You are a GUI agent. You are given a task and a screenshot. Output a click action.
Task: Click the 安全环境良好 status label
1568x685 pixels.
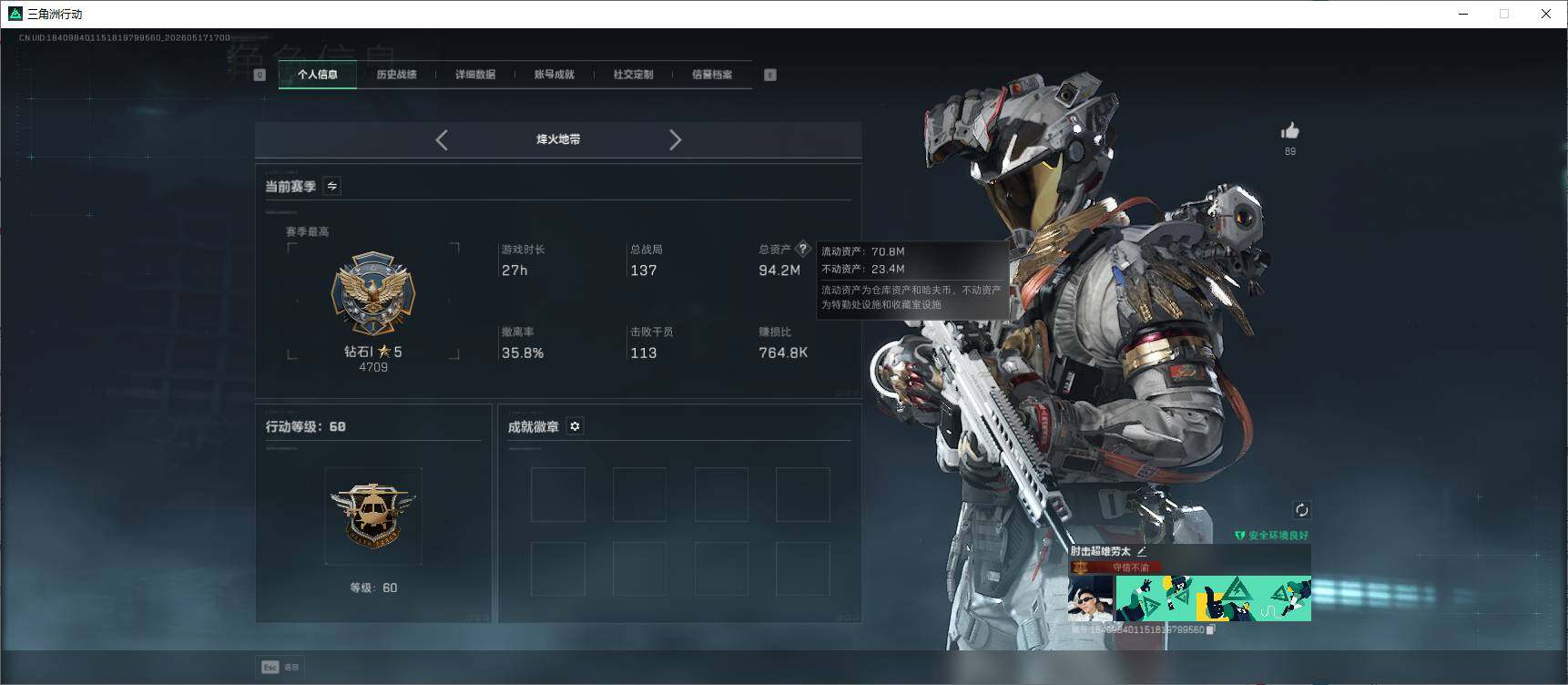pos(1272,536)
